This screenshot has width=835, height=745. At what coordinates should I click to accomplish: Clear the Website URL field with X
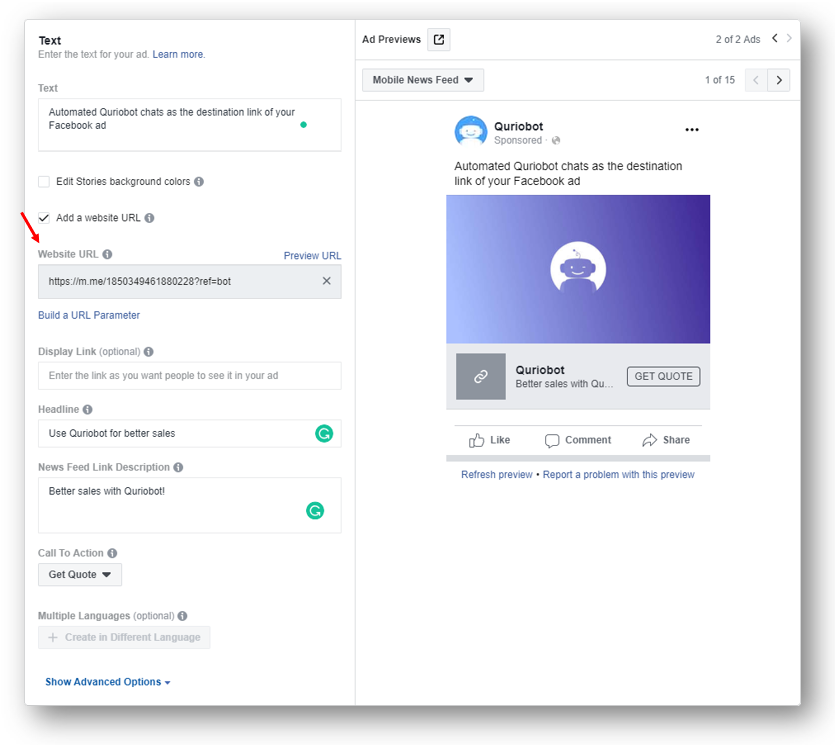(326, 281)
